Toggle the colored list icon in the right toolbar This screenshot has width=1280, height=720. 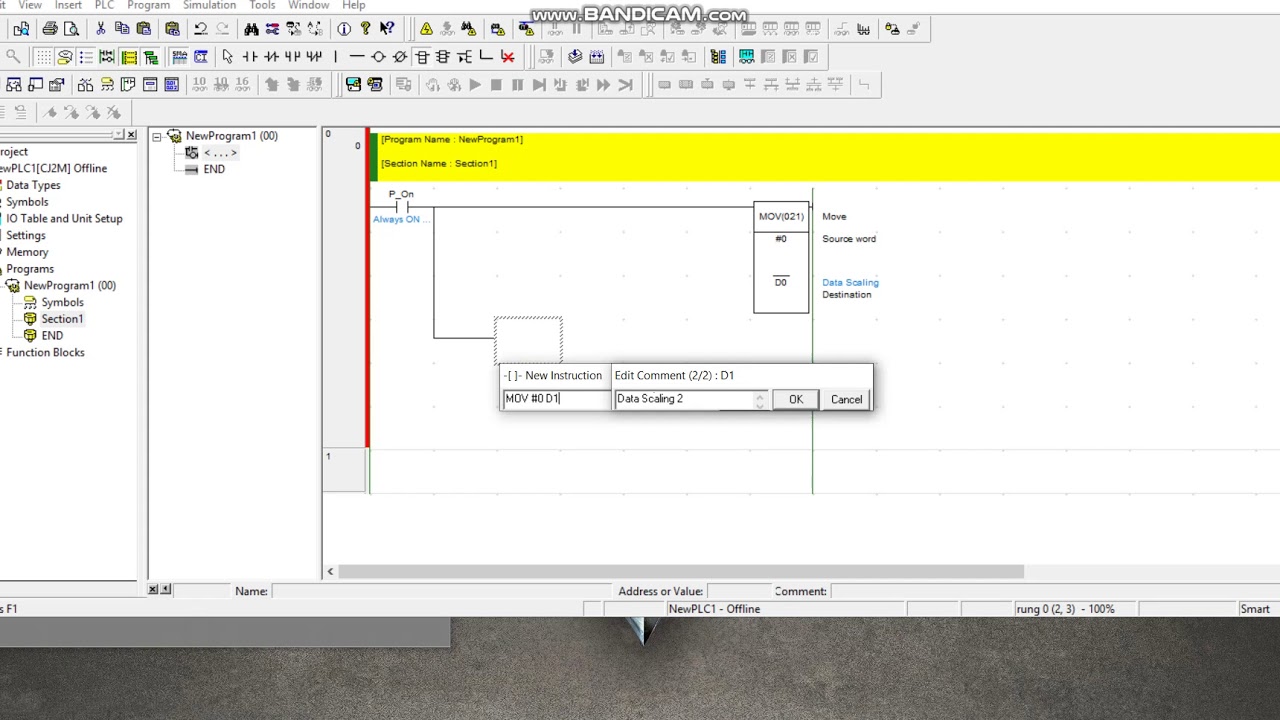(x=718, y=57)
